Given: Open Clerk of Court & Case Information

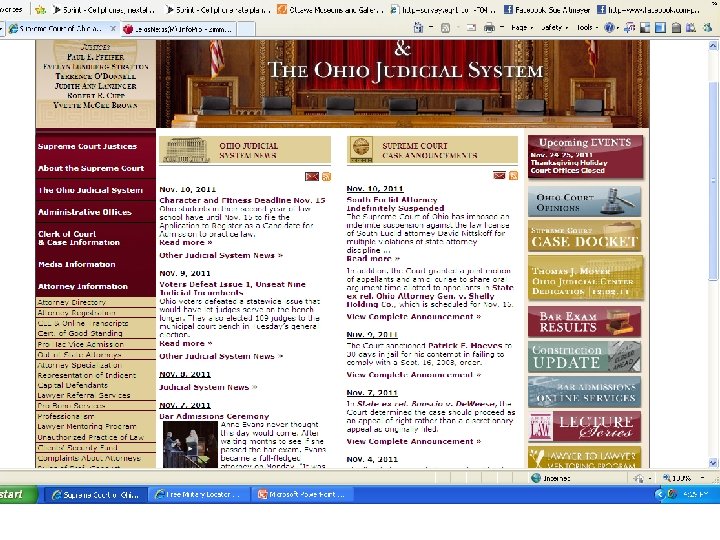Looking at the screenshot, I should [x=79, y=238].
